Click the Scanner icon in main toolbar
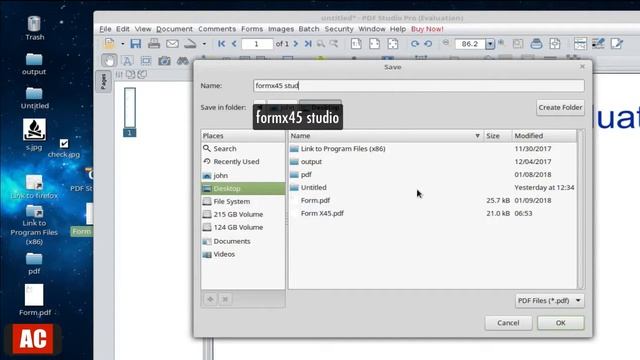The width and height of the screenshot is (640, 360). (190, 44)
